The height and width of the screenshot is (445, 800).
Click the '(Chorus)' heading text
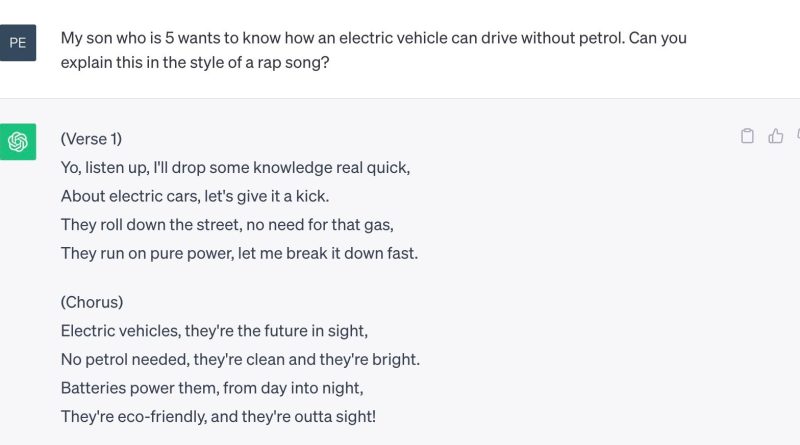tap(92, 302)
